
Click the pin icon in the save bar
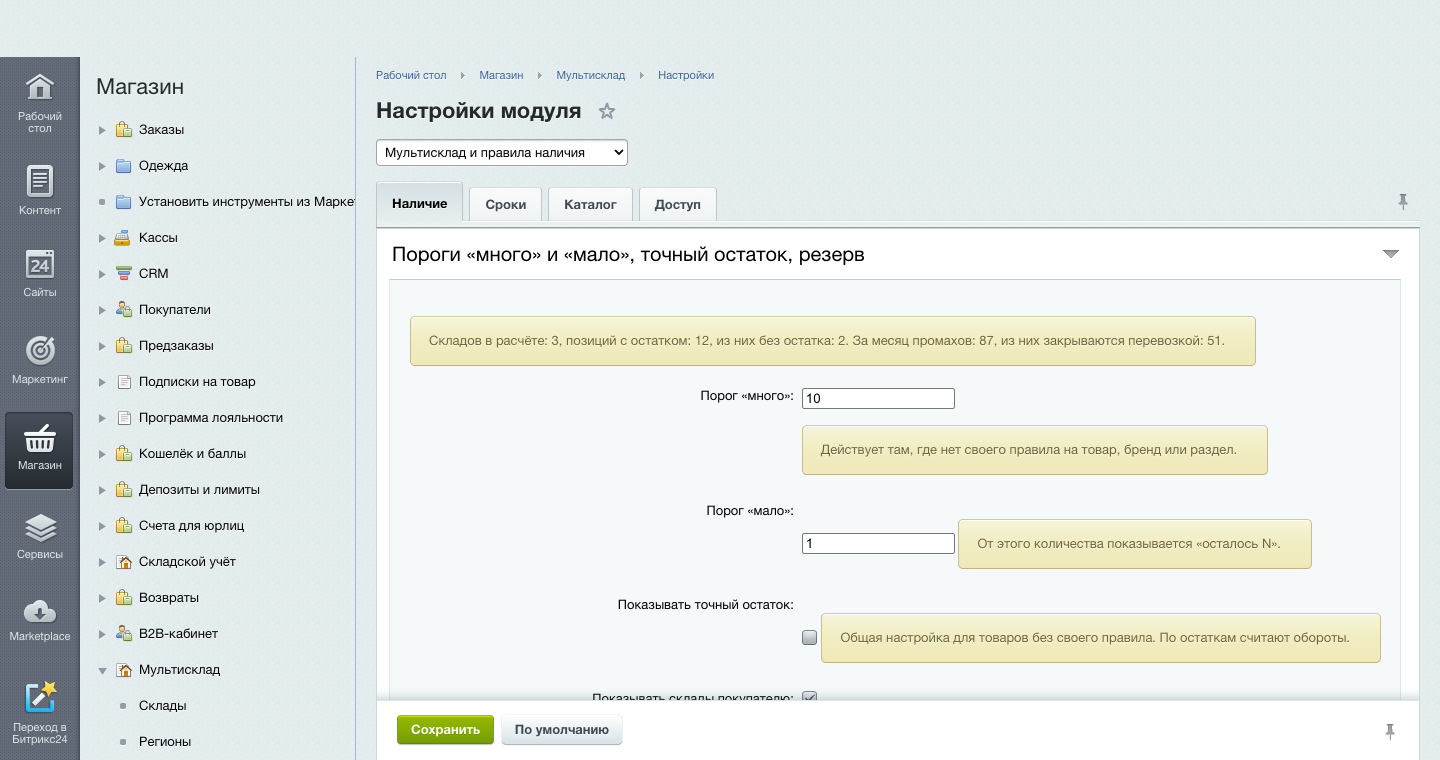point(1390,731)
